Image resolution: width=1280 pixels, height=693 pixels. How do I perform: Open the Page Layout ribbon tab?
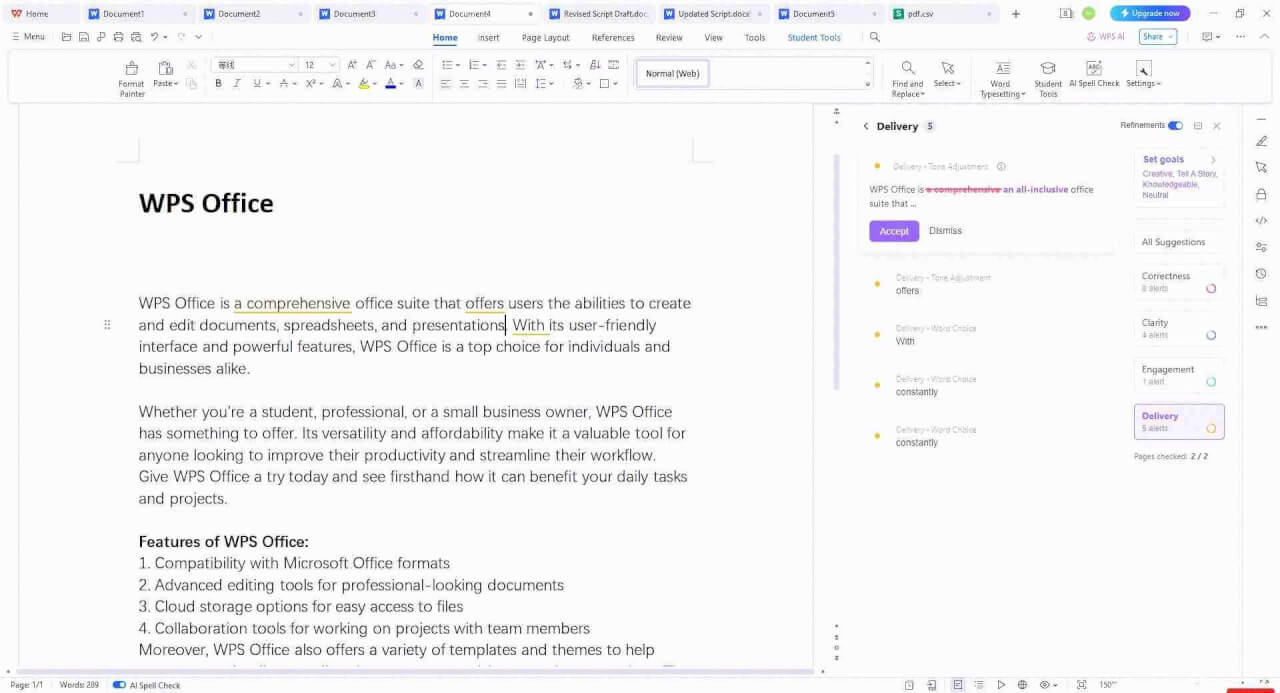[545, 37]
